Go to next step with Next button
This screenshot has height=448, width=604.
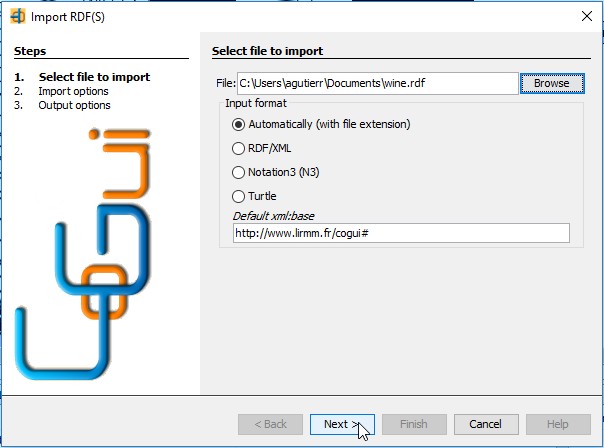point(342,424)
